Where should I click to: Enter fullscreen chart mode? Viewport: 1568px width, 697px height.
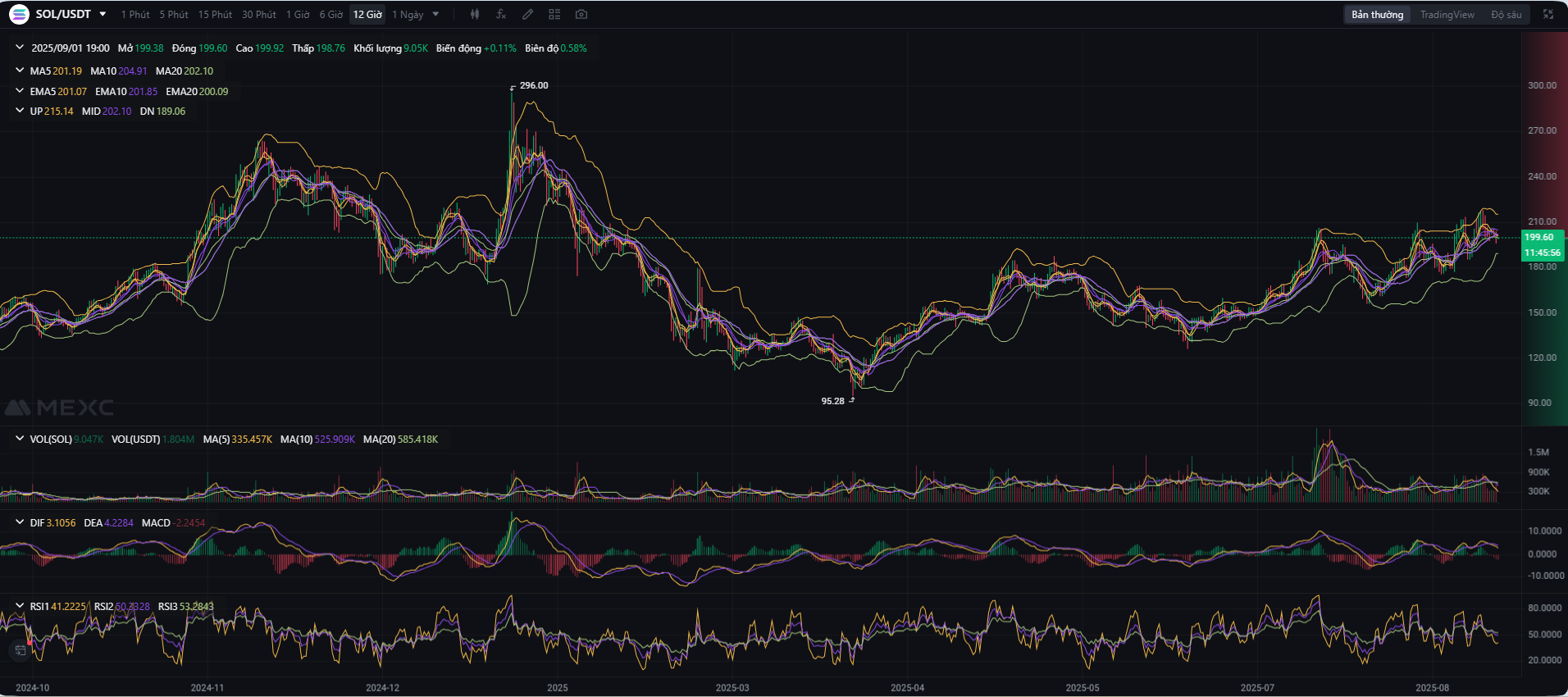[1548, 14]
